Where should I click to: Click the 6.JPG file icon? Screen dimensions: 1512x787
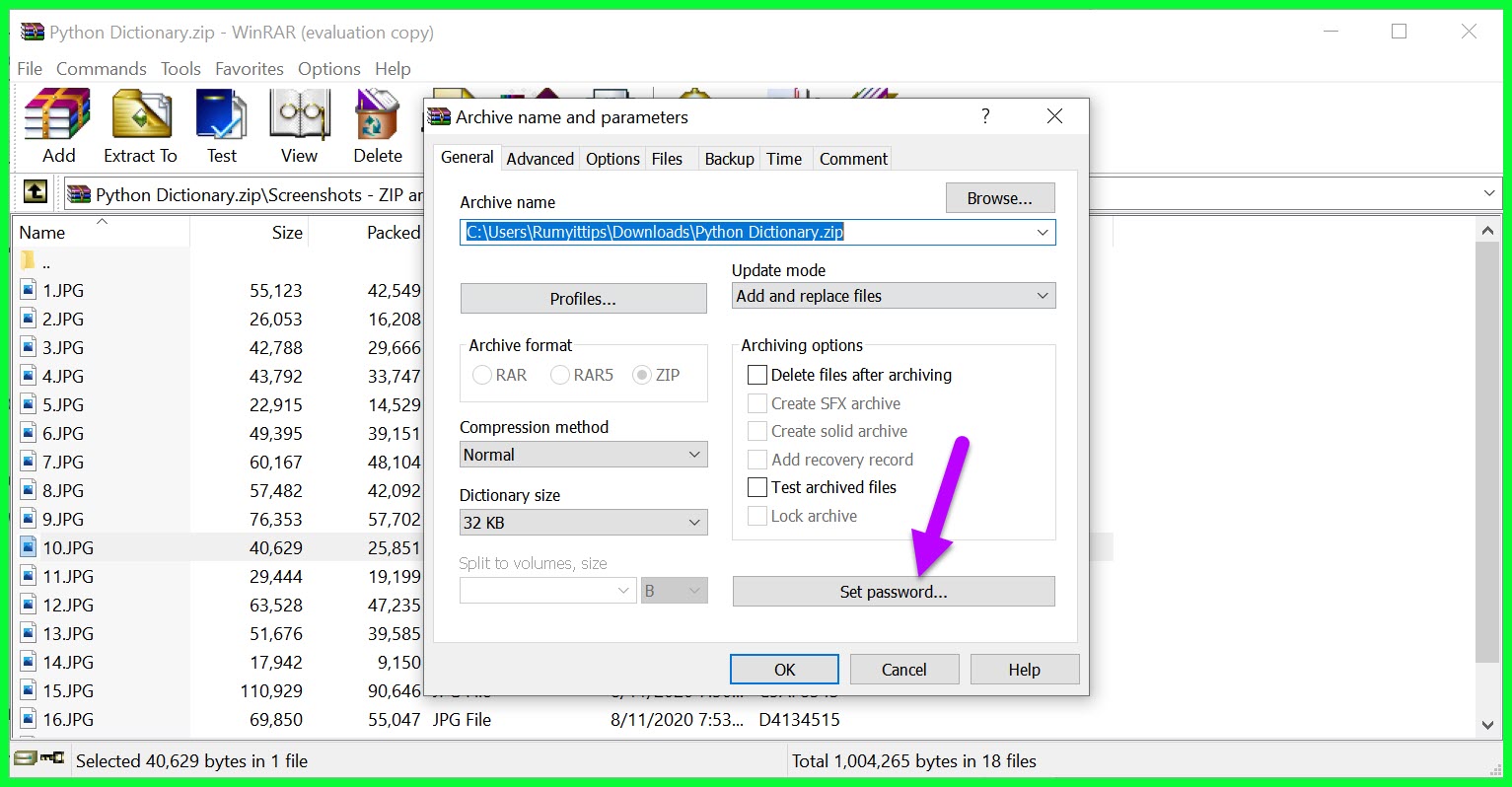pos(29,433)
